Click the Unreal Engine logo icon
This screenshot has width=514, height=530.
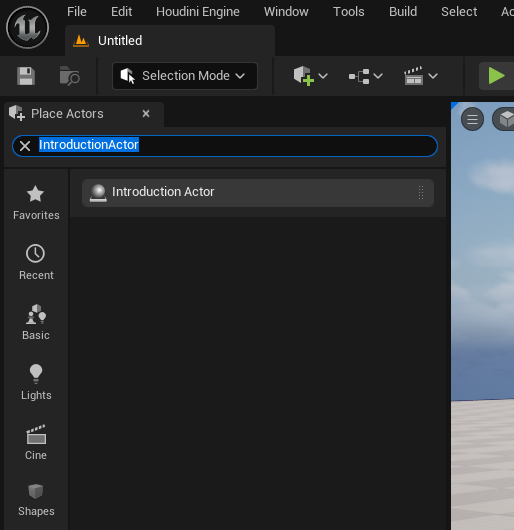[x=27, y=27]
